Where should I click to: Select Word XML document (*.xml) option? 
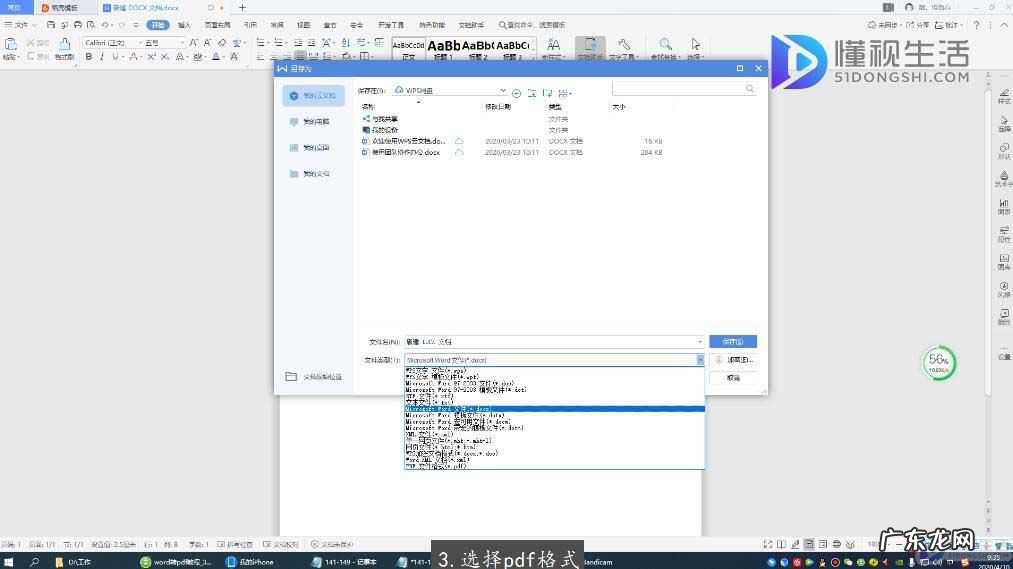[x=554, y=460]
